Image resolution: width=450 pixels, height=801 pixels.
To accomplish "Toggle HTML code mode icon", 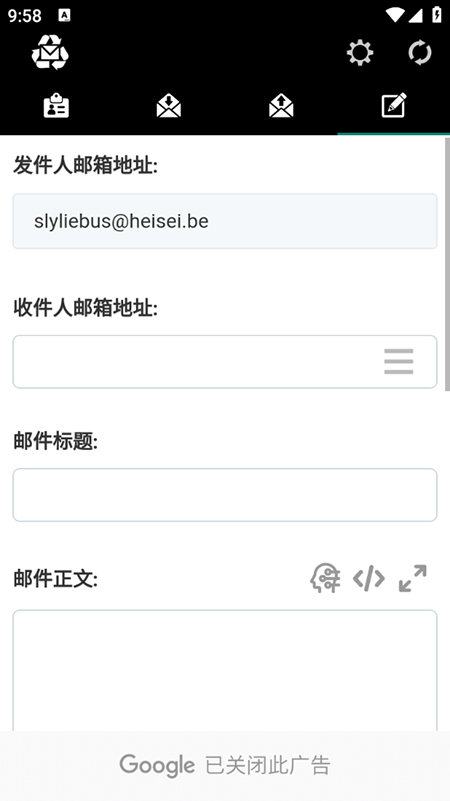I will pyautogui.click(x=369, y=578).
